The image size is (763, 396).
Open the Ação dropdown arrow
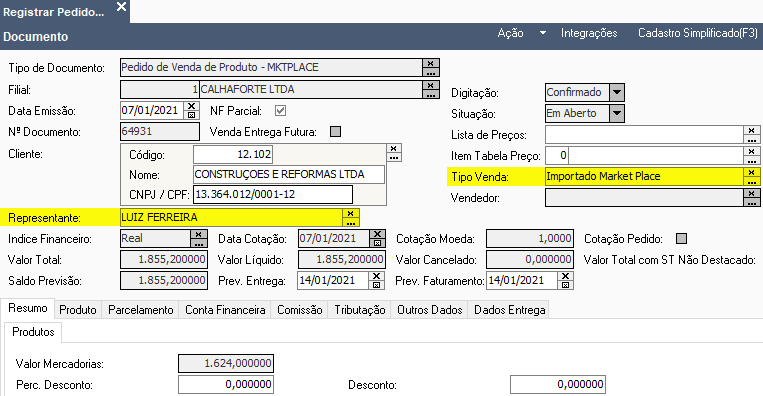click(543, 33)
